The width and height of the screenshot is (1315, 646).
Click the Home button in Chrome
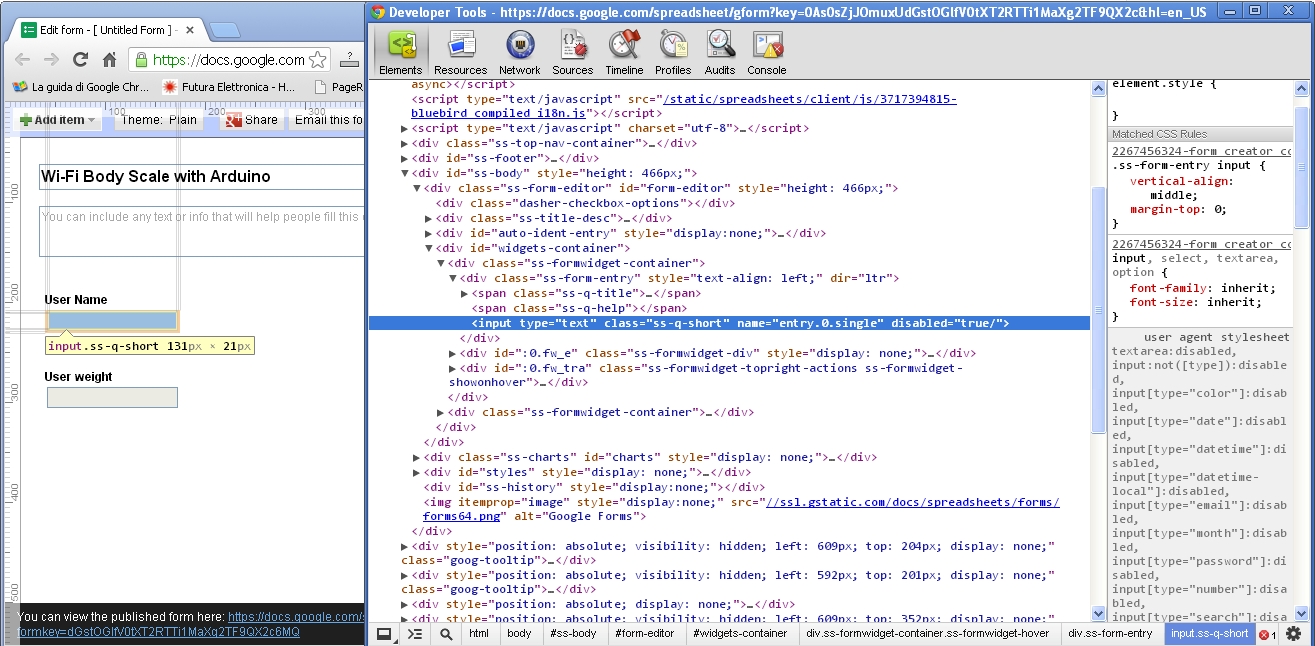[x=110, y=59]
